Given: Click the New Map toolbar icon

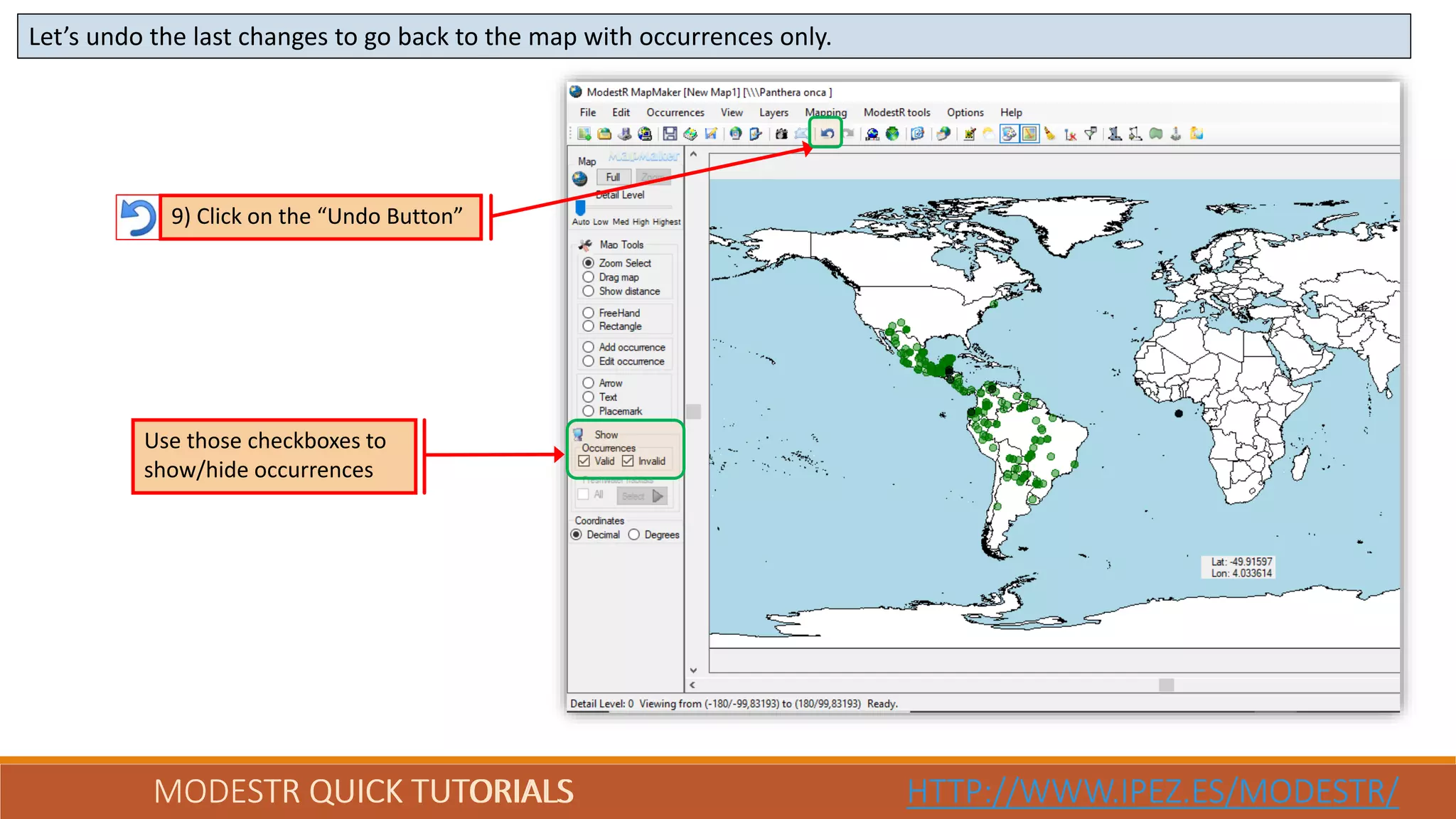Looking at the screenshot, I should coord(584,134).
